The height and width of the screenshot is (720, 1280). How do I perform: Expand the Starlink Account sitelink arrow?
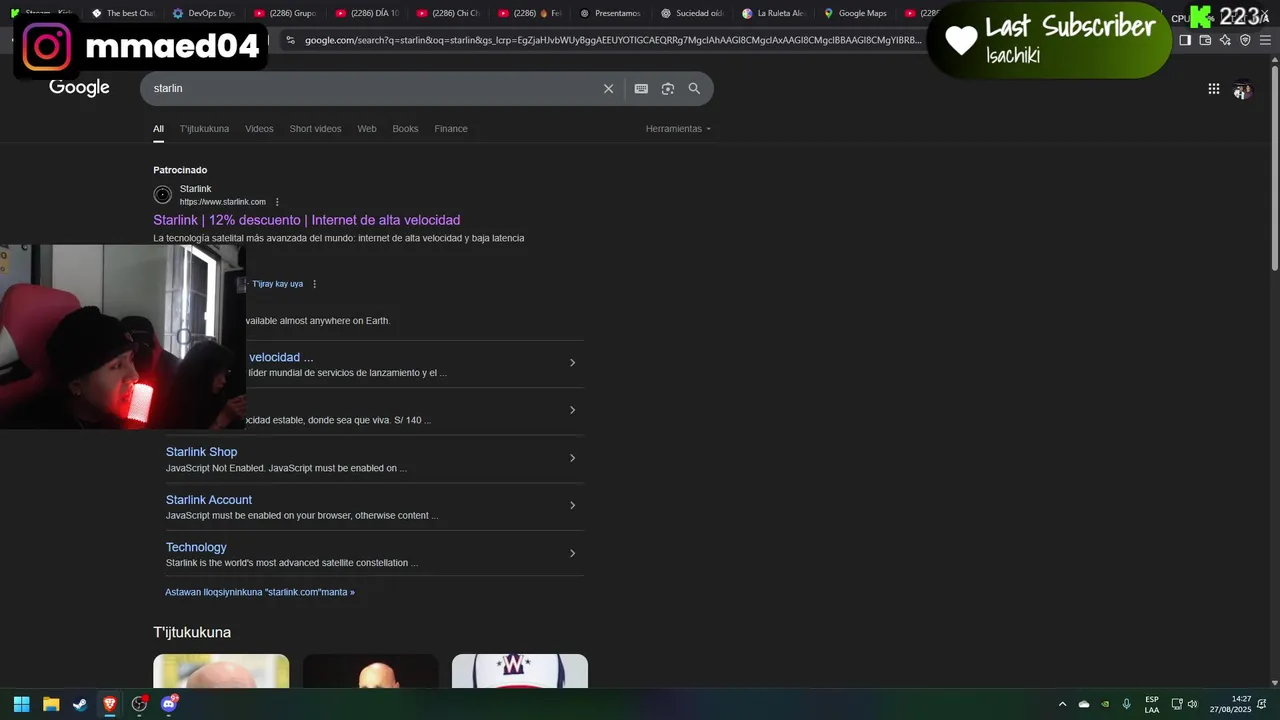[x=572, y=505]
